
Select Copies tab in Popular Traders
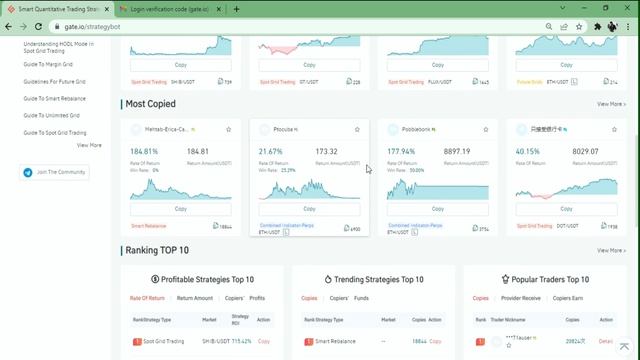coord(480,298)
